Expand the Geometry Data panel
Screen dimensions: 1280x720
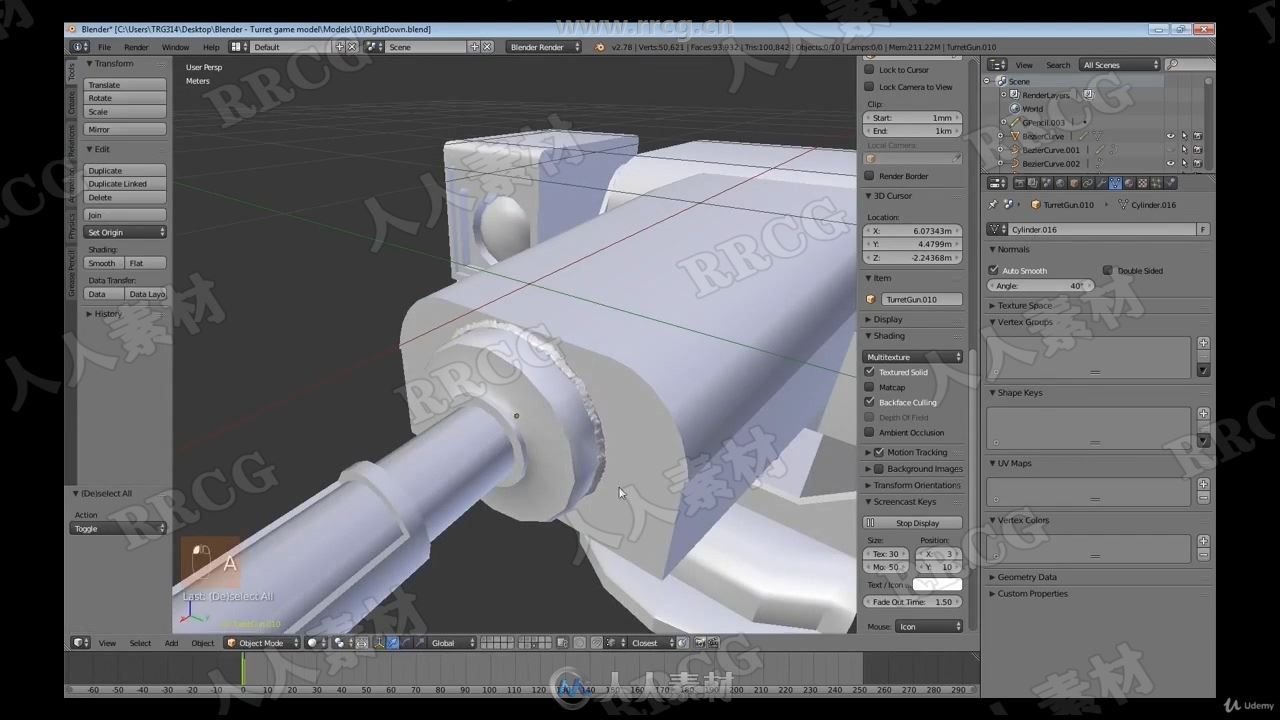(x=1026, y=577)
